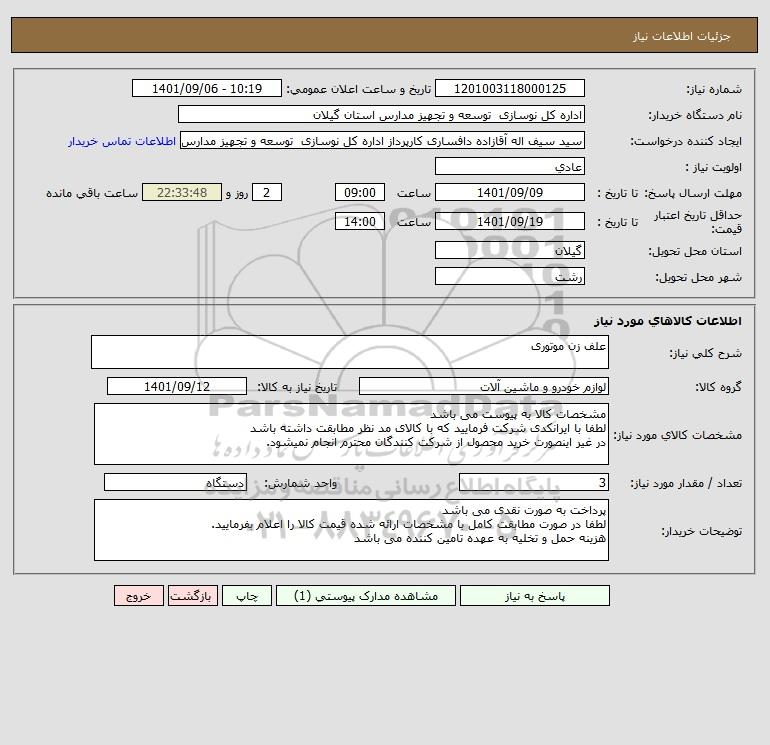This screenshot has height=745, width=770.
Task: Click the goods group field لوازم خودرو
Action: (484, 386)
